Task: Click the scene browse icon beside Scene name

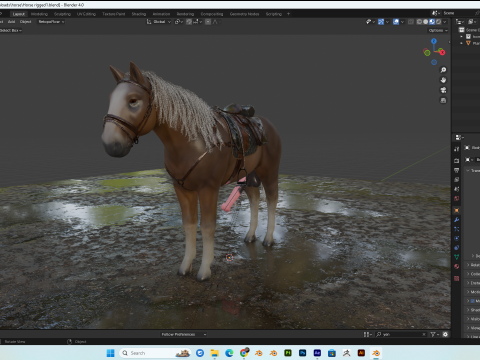Action: coord(435,13)
